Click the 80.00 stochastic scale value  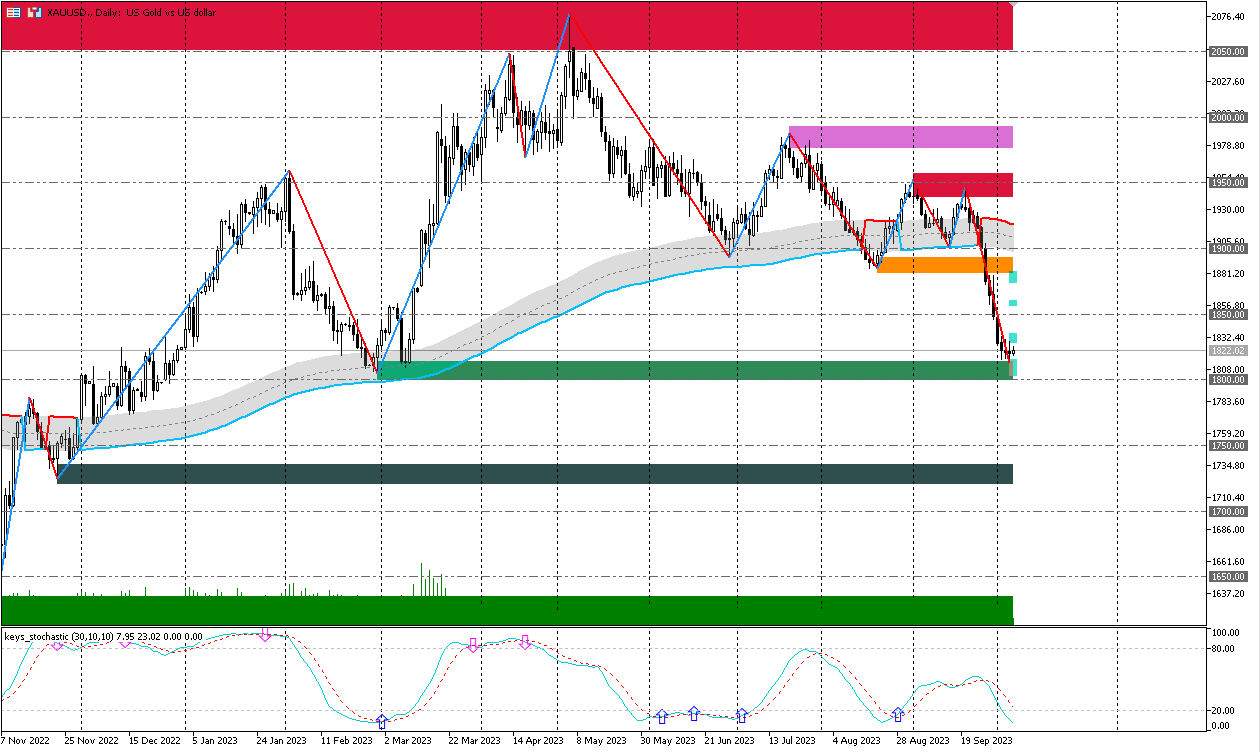click(1224, 649)
